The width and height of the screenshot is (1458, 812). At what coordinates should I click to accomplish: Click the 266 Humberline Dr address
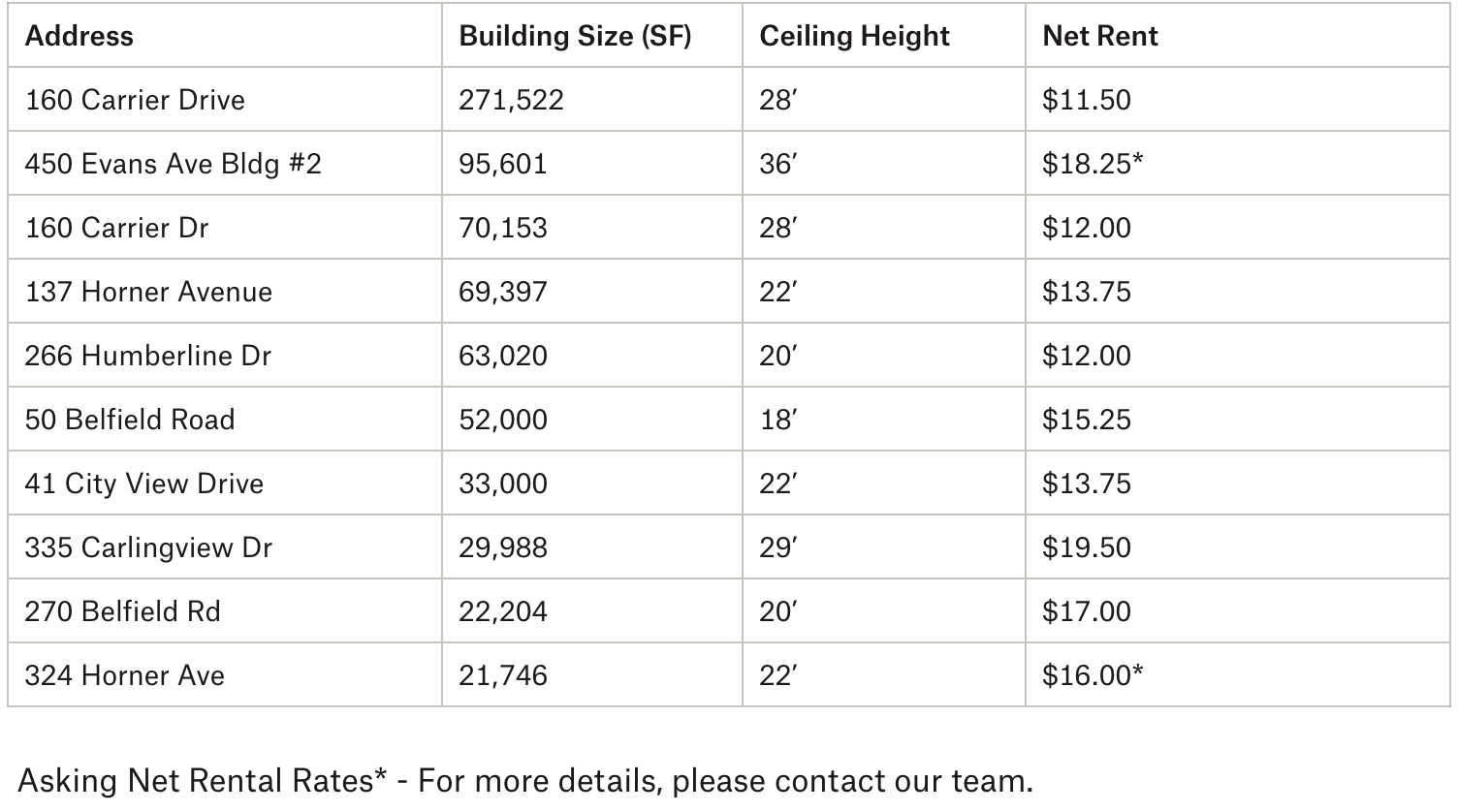click(147, 356)
